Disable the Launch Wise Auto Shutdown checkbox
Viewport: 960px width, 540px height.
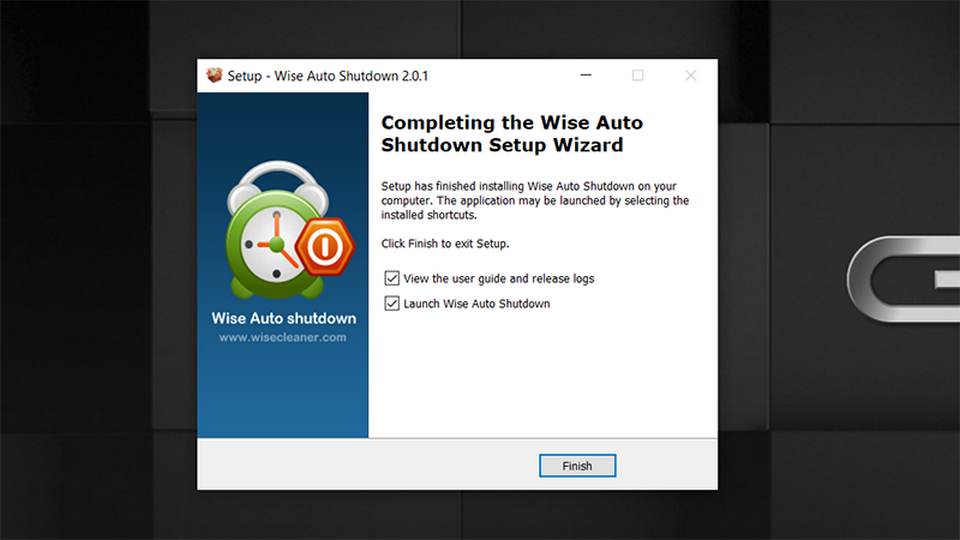point(392,303)
